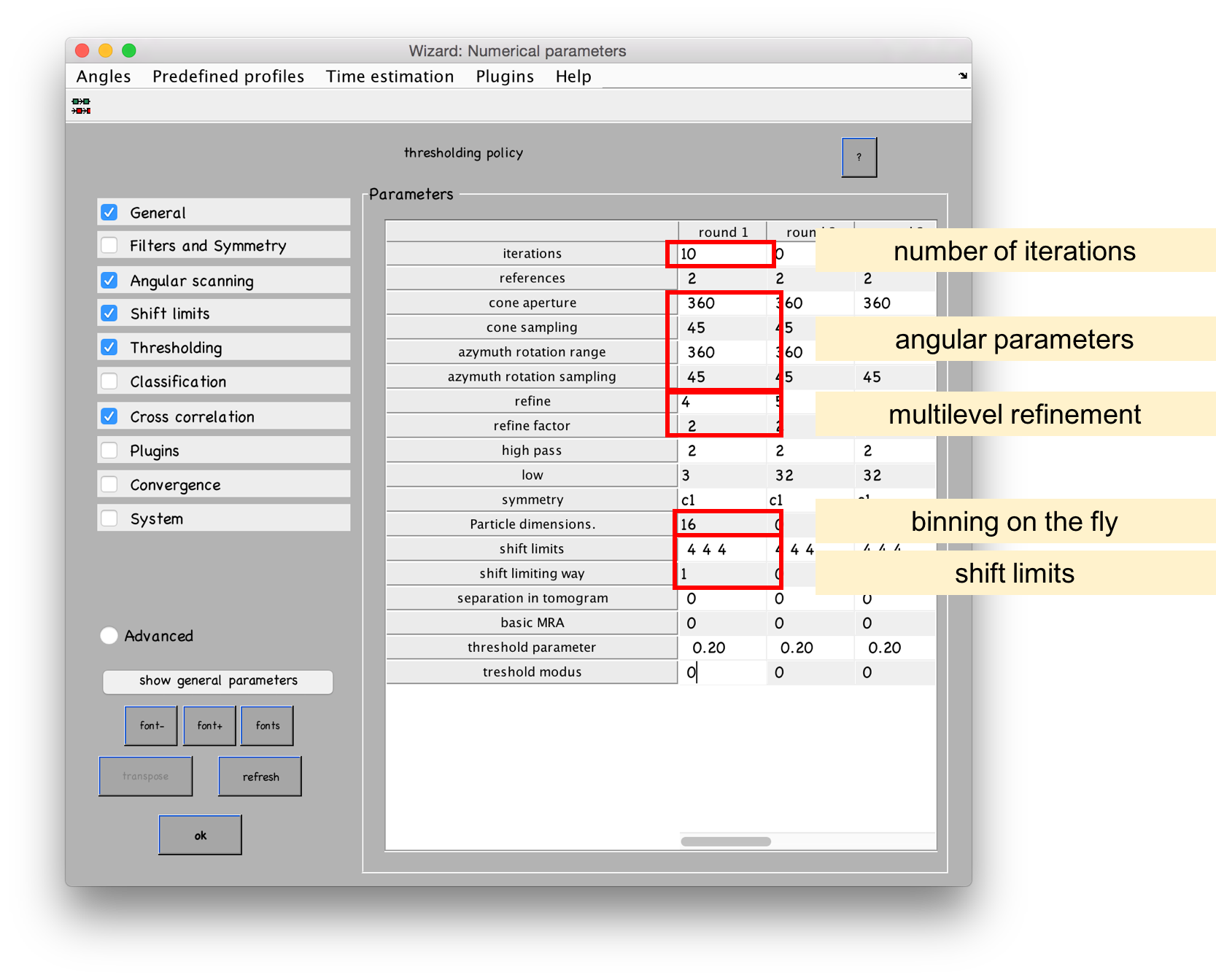Click the toolbar icon below Angles menu
1216x980 pixels.
(x=81, y=106)
